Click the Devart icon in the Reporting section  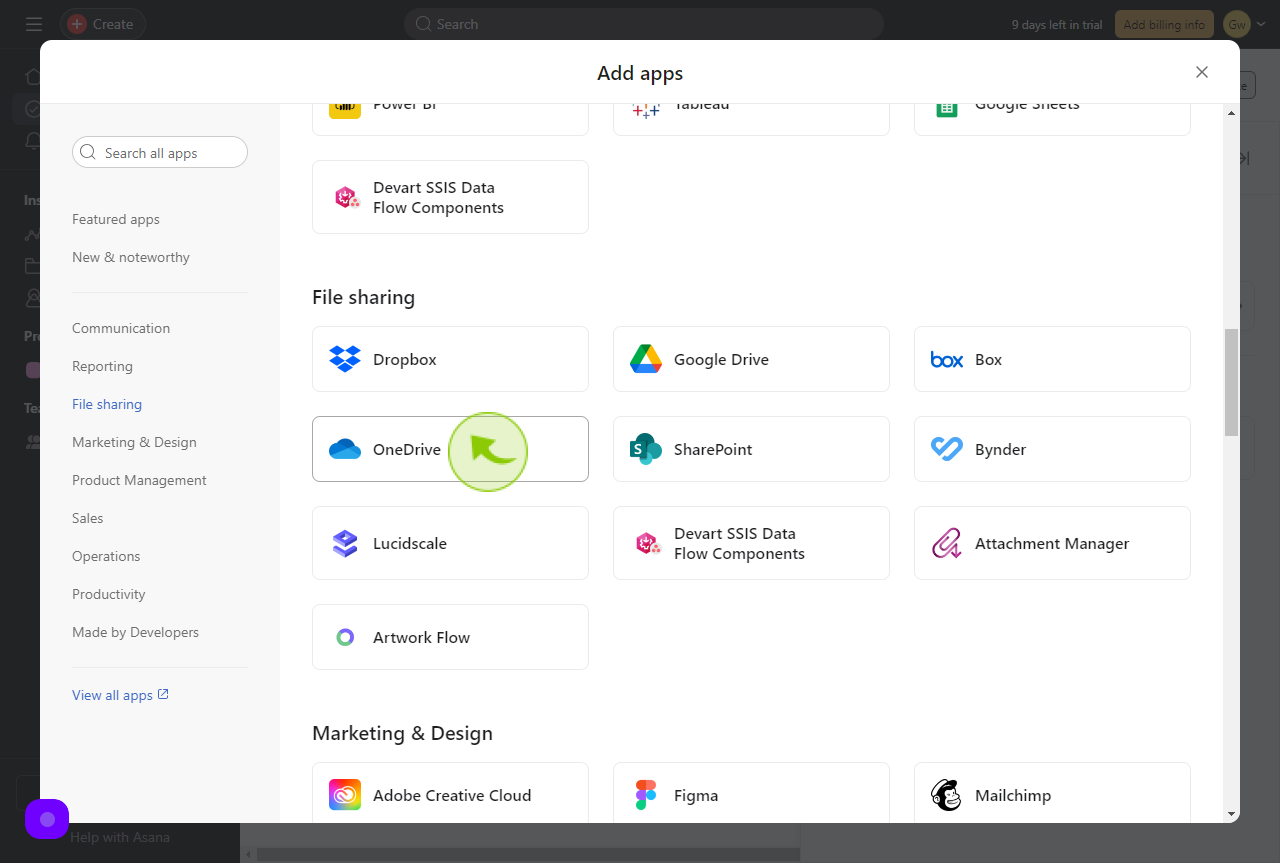[347, 197]
